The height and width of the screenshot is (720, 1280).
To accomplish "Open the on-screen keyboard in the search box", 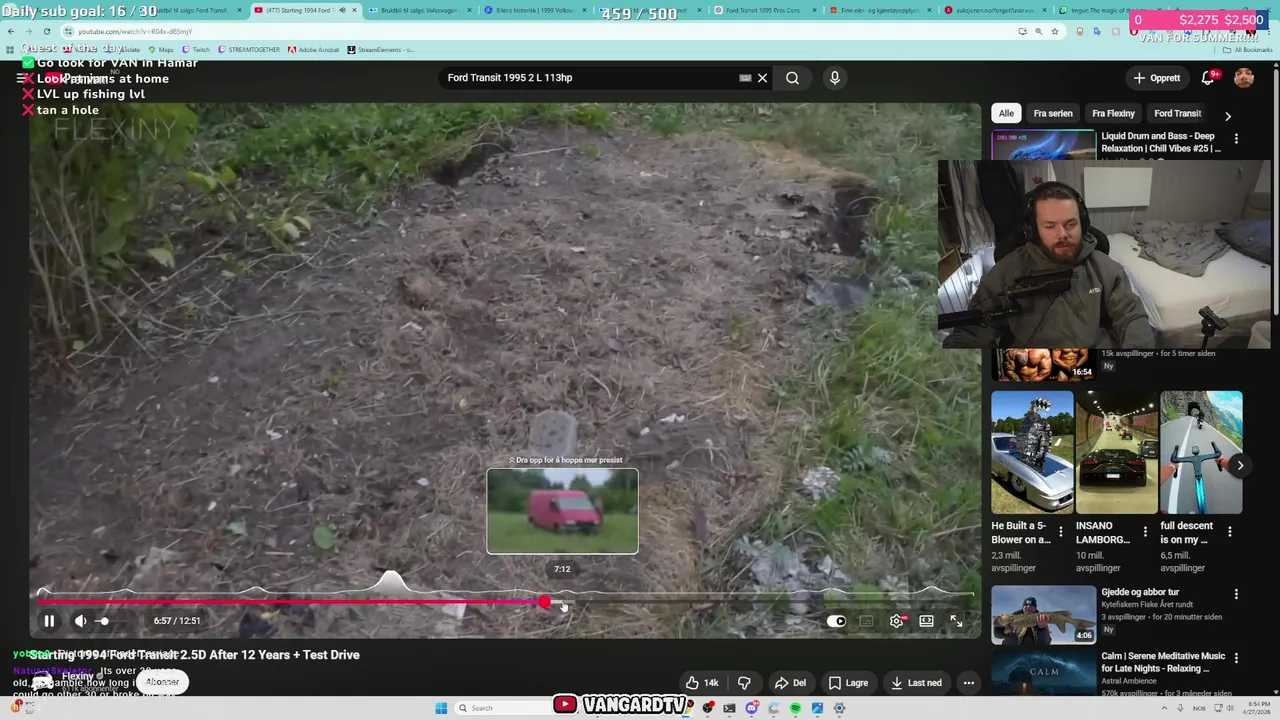I will (x=745, y=78).
